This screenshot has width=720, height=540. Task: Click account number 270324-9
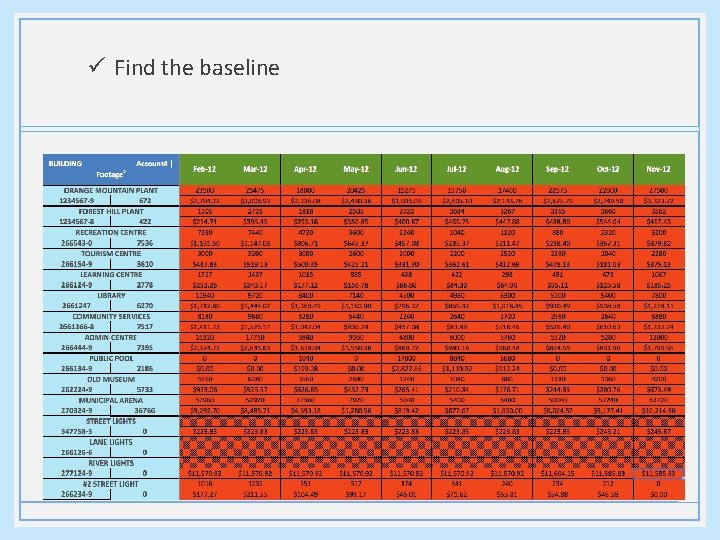[77, 411]
